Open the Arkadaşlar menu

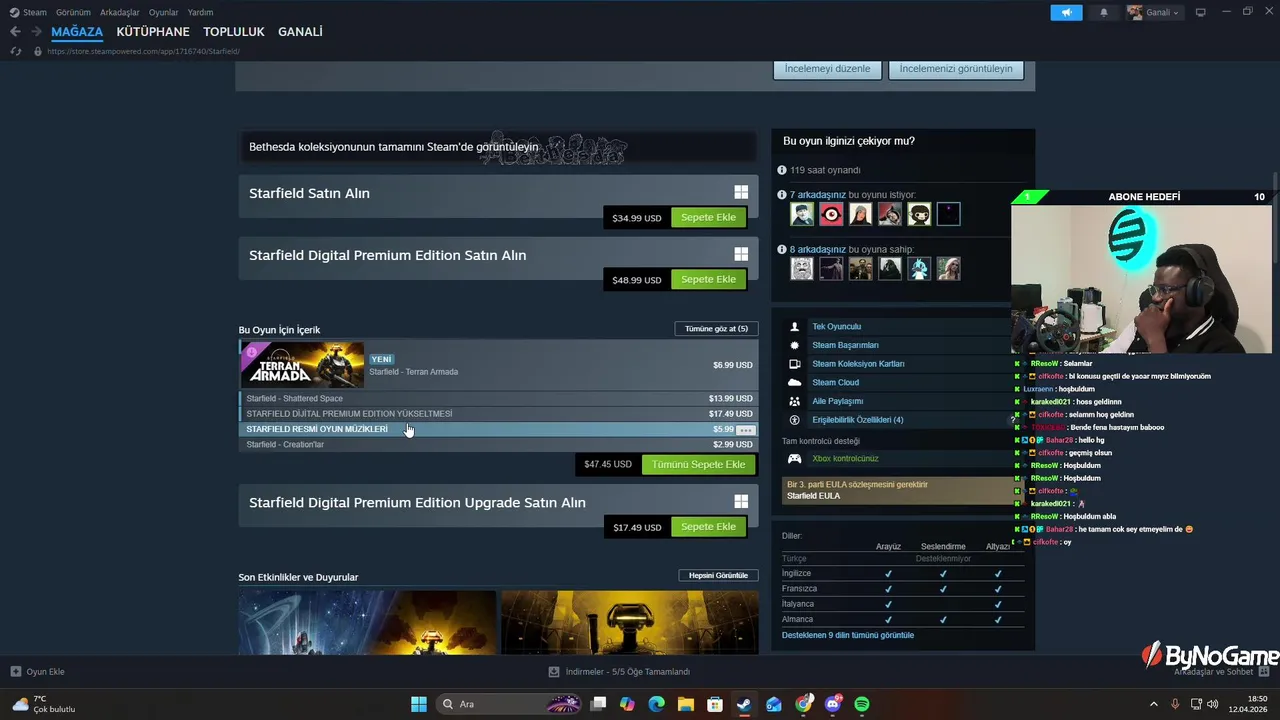(x=120, y=12)
